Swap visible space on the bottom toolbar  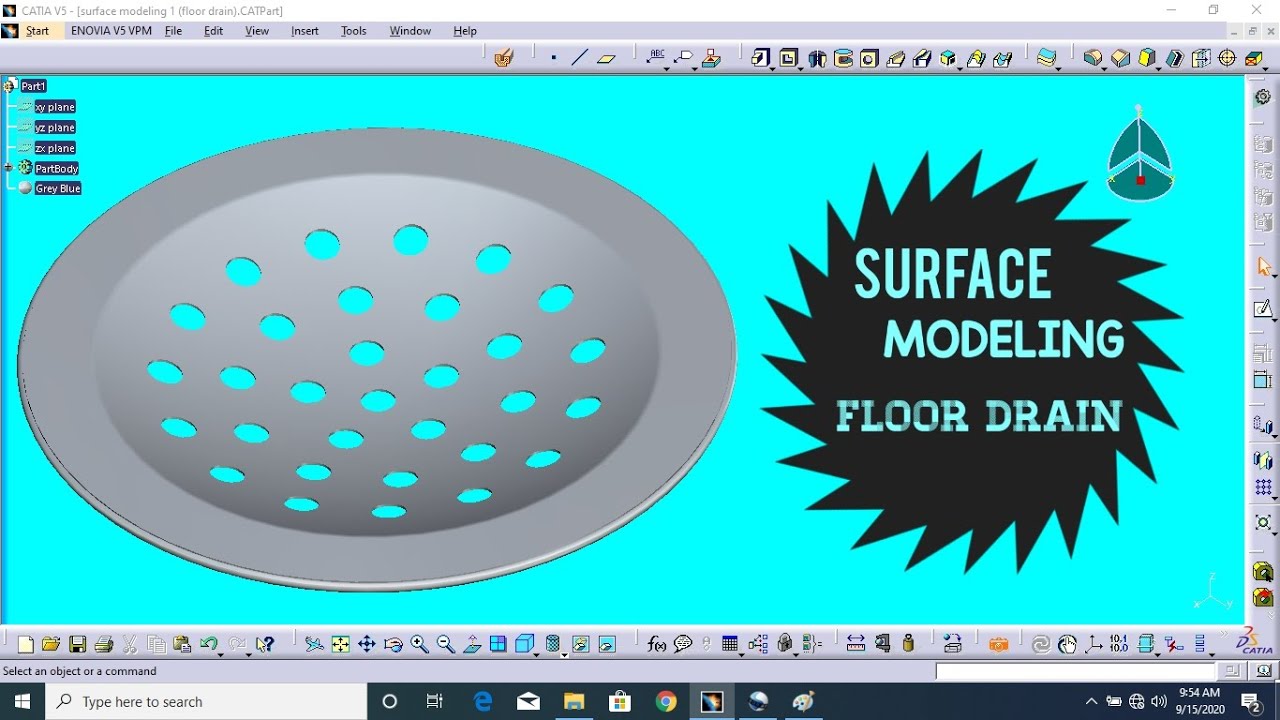[607, 644]
